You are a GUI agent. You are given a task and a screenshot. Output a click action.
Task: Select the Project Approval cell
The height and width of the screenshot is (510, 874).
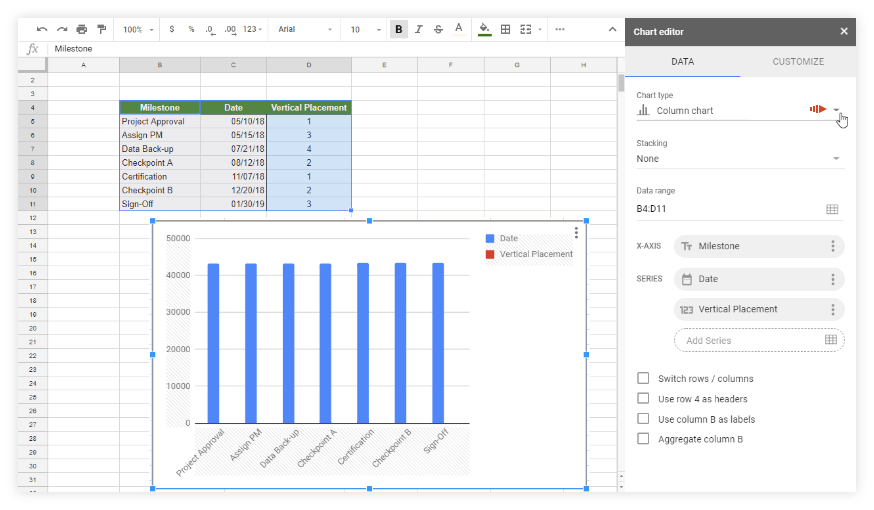[x=160, y=121]
